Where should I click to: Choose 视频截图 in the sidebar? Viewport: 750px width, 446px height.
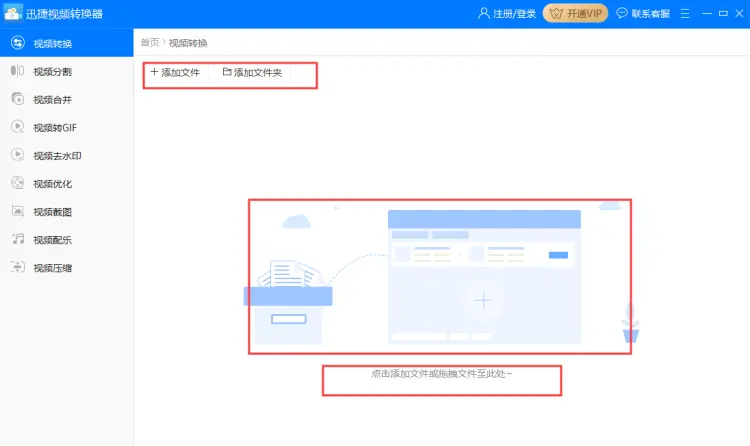[x=66, y=212]
